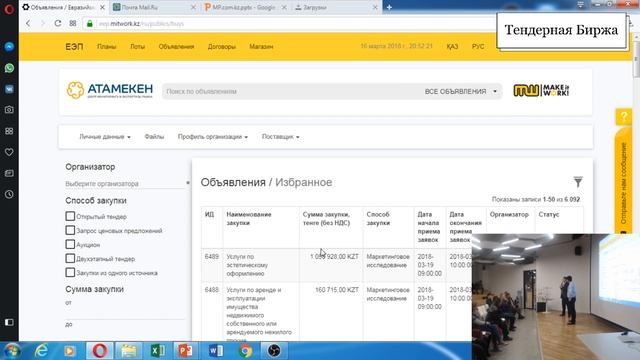The width and height of the screenshot is (640, 360).
Task: Click the Make it Work logo
Action: pos(541,90)
